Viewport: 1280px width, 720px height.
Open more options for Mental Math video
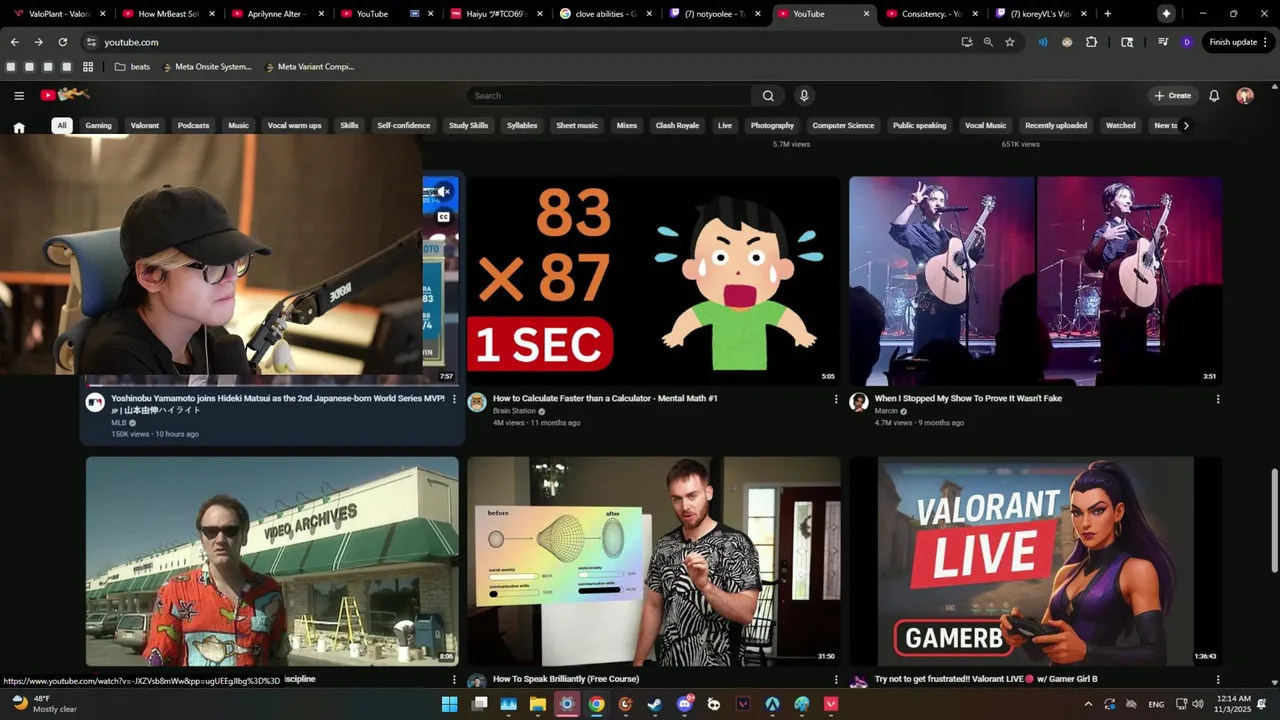[836, 399]
